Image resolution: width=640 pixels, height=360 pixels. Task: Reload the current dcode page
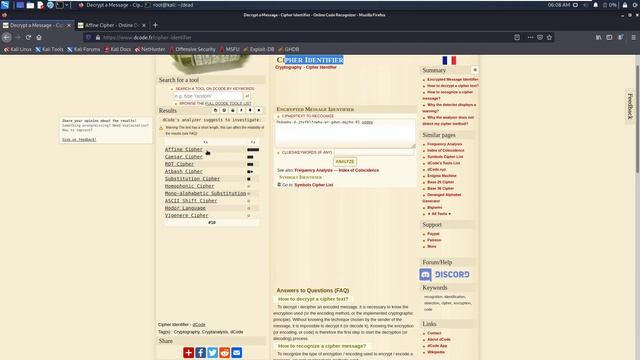(28, 37)
